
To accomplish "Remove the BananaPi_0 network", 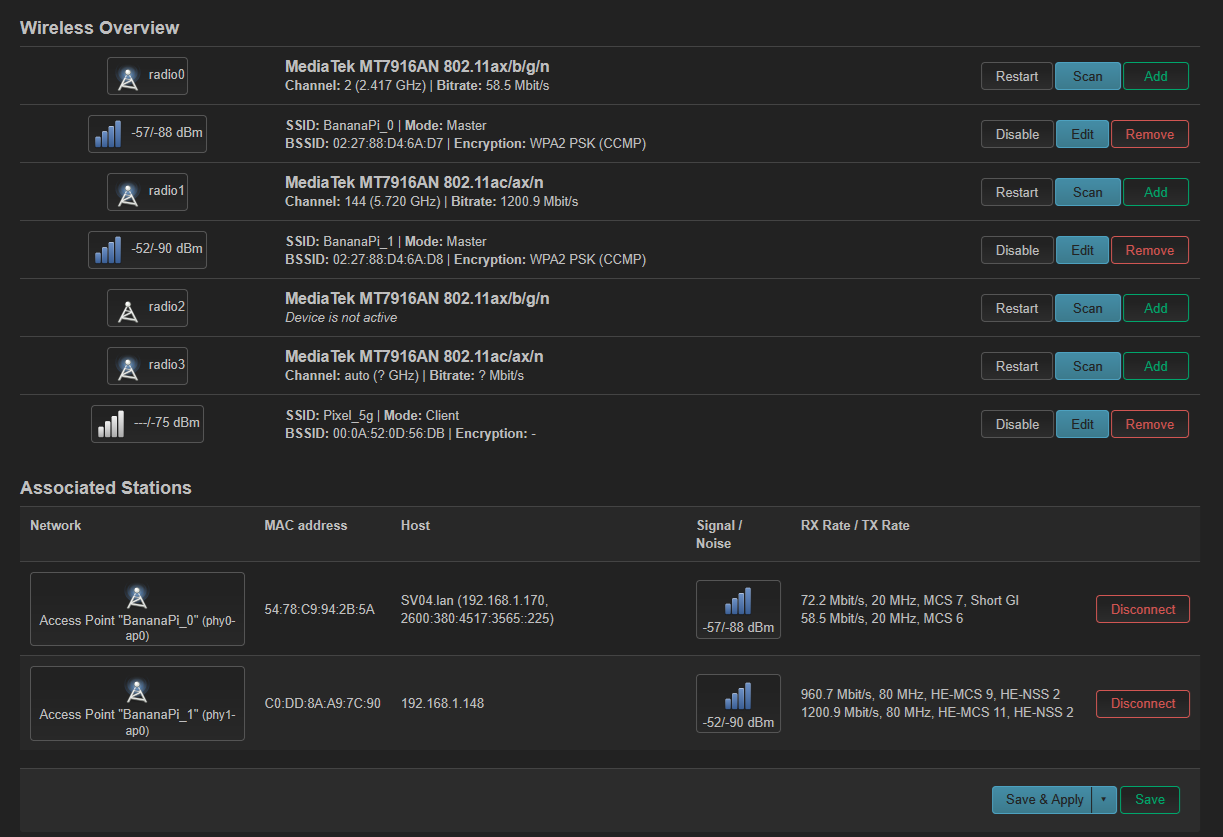I will click(1150, 134).
